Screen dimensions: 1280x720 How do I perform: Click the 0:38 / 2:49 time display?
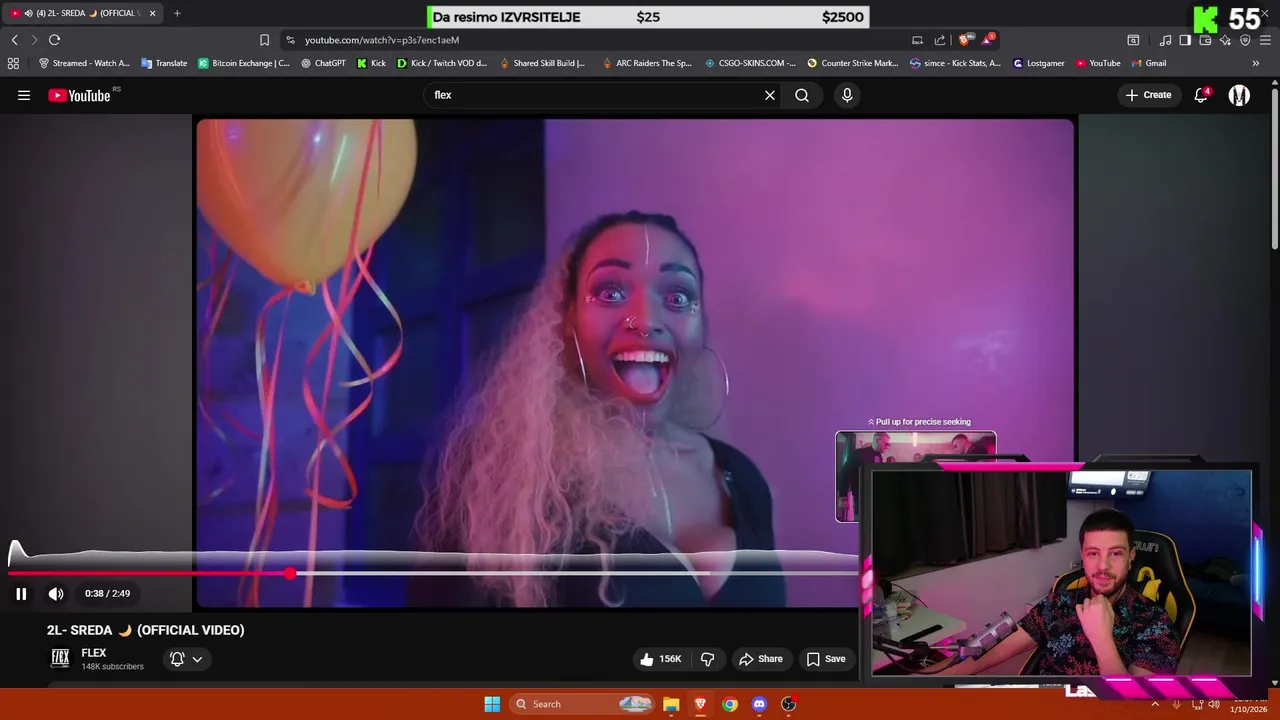coord(107,594)
